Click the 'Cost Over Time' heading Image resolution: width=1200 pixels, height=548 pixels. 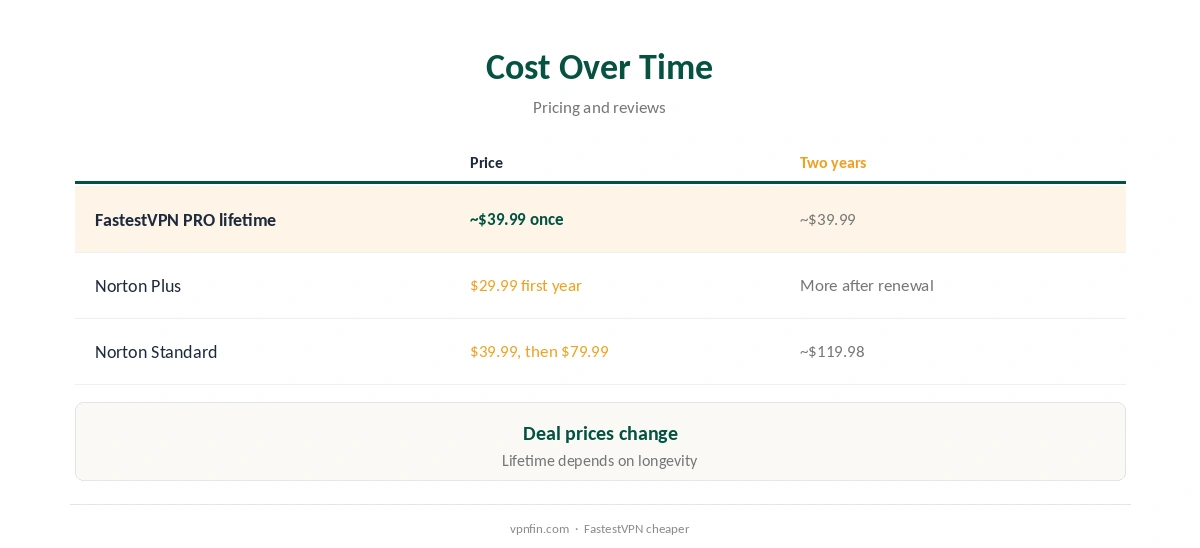599,67
